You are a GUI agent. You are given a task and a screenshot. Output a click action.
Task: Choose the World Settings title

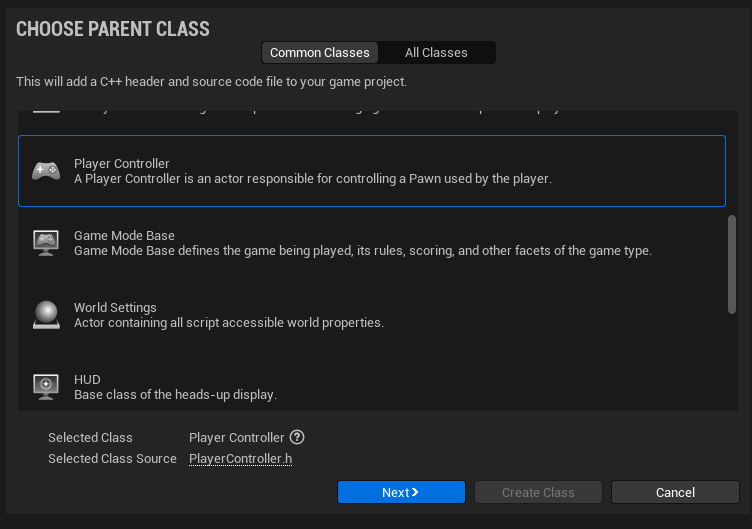tap(115, 307)
